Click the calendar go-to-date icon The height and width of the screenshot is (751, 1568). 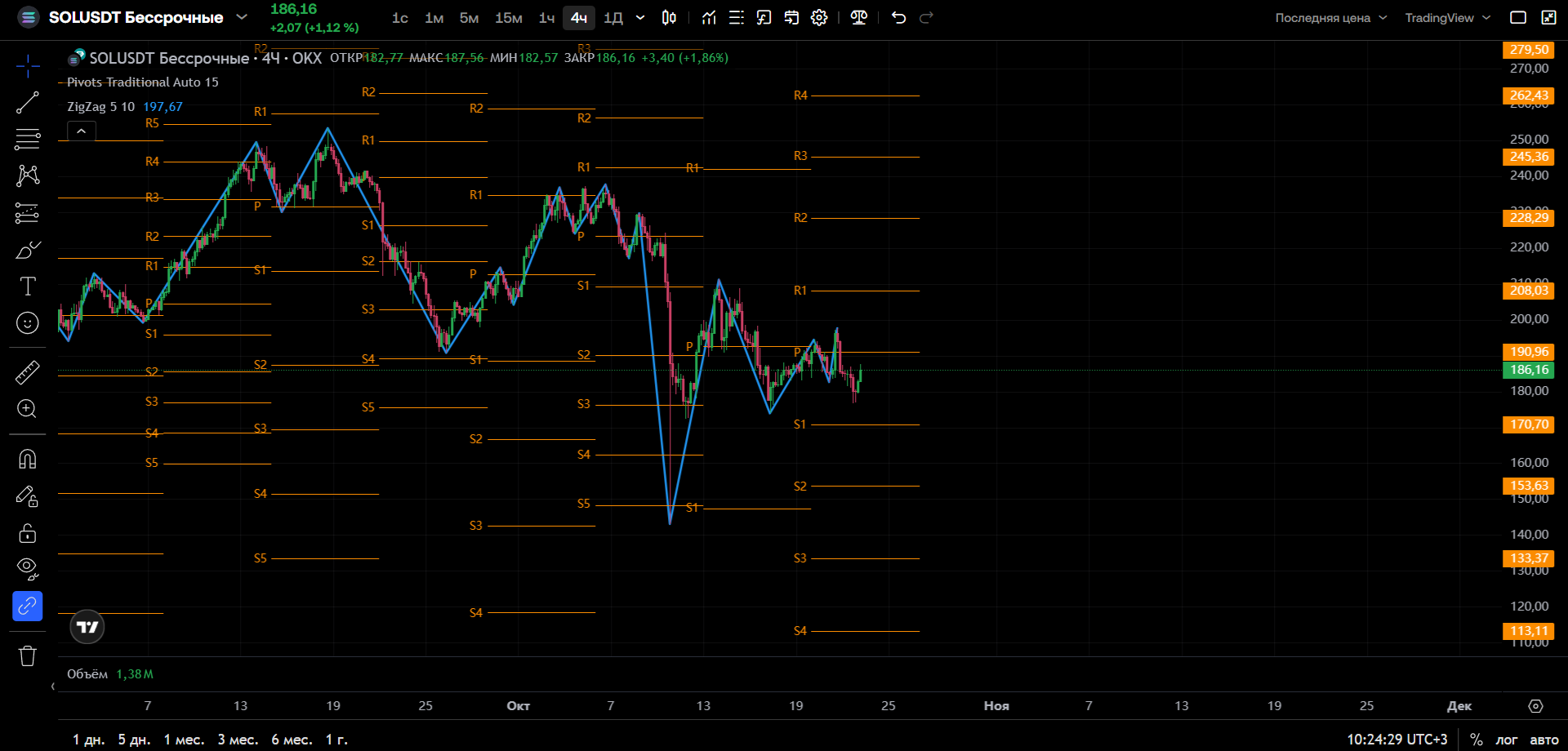click(791, 17)
